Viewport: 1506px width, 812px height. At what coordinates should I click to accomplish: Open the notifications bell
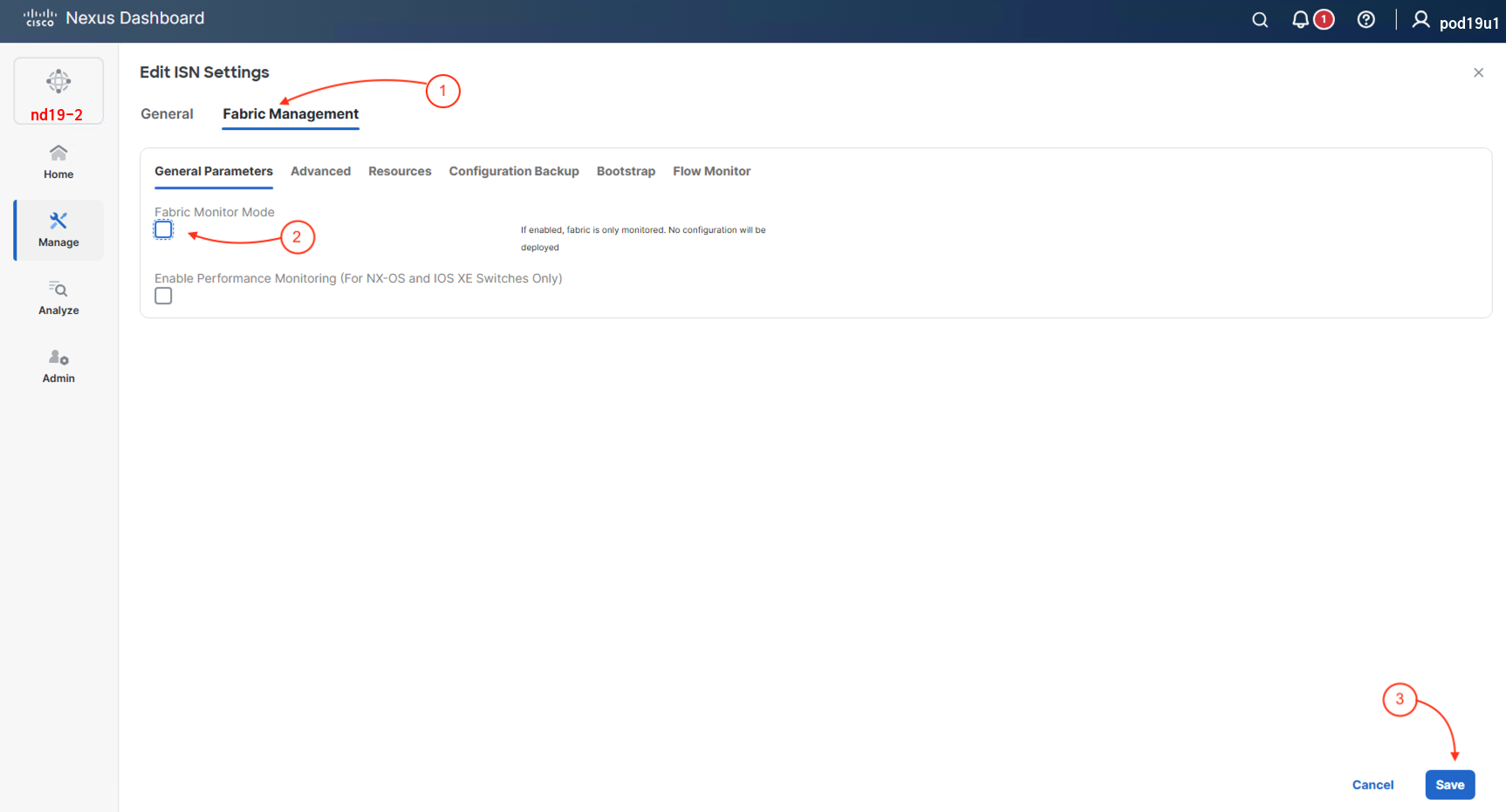1300,20
